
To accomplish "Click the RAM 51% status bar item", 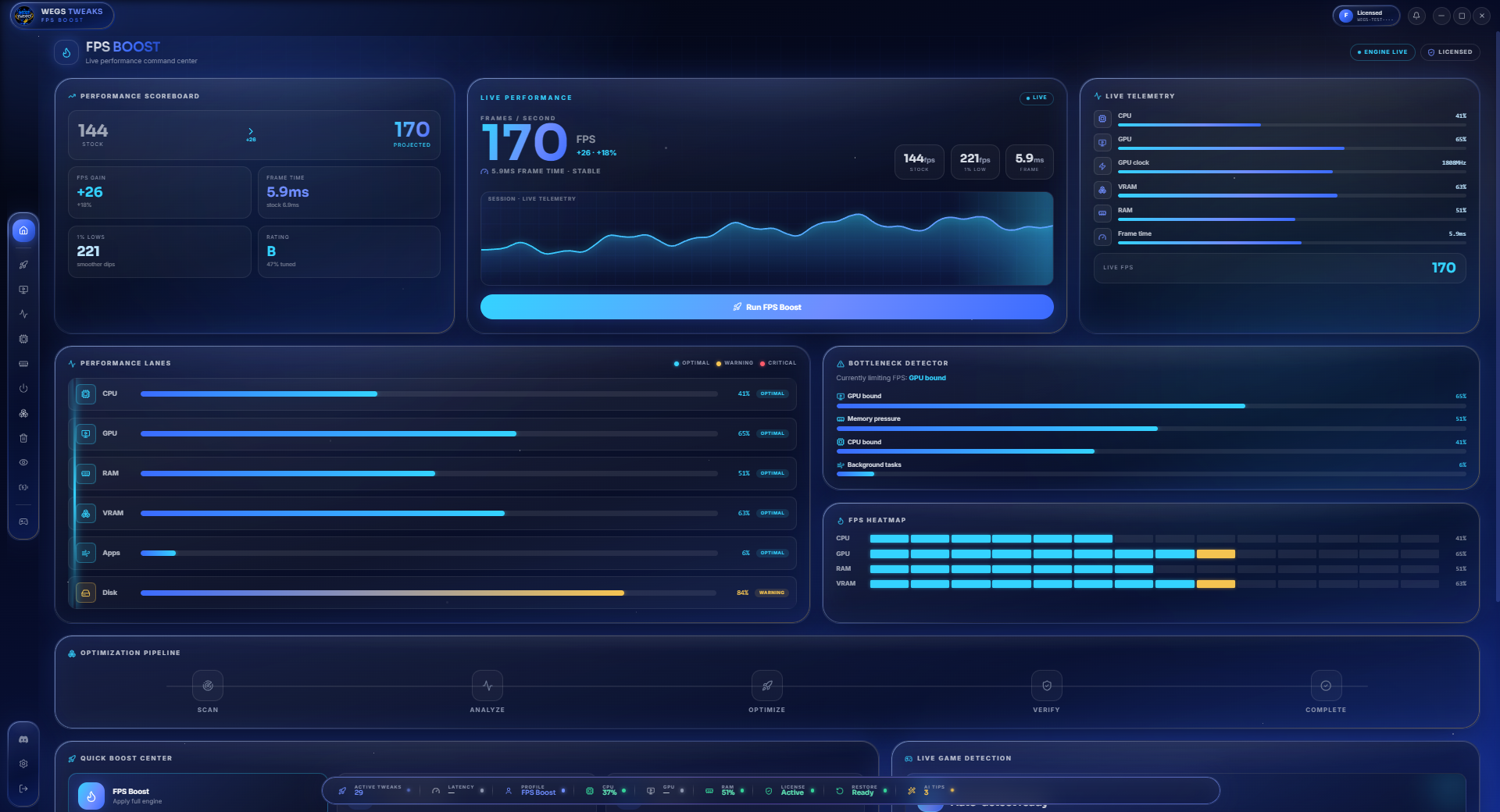I will [725, 790].
